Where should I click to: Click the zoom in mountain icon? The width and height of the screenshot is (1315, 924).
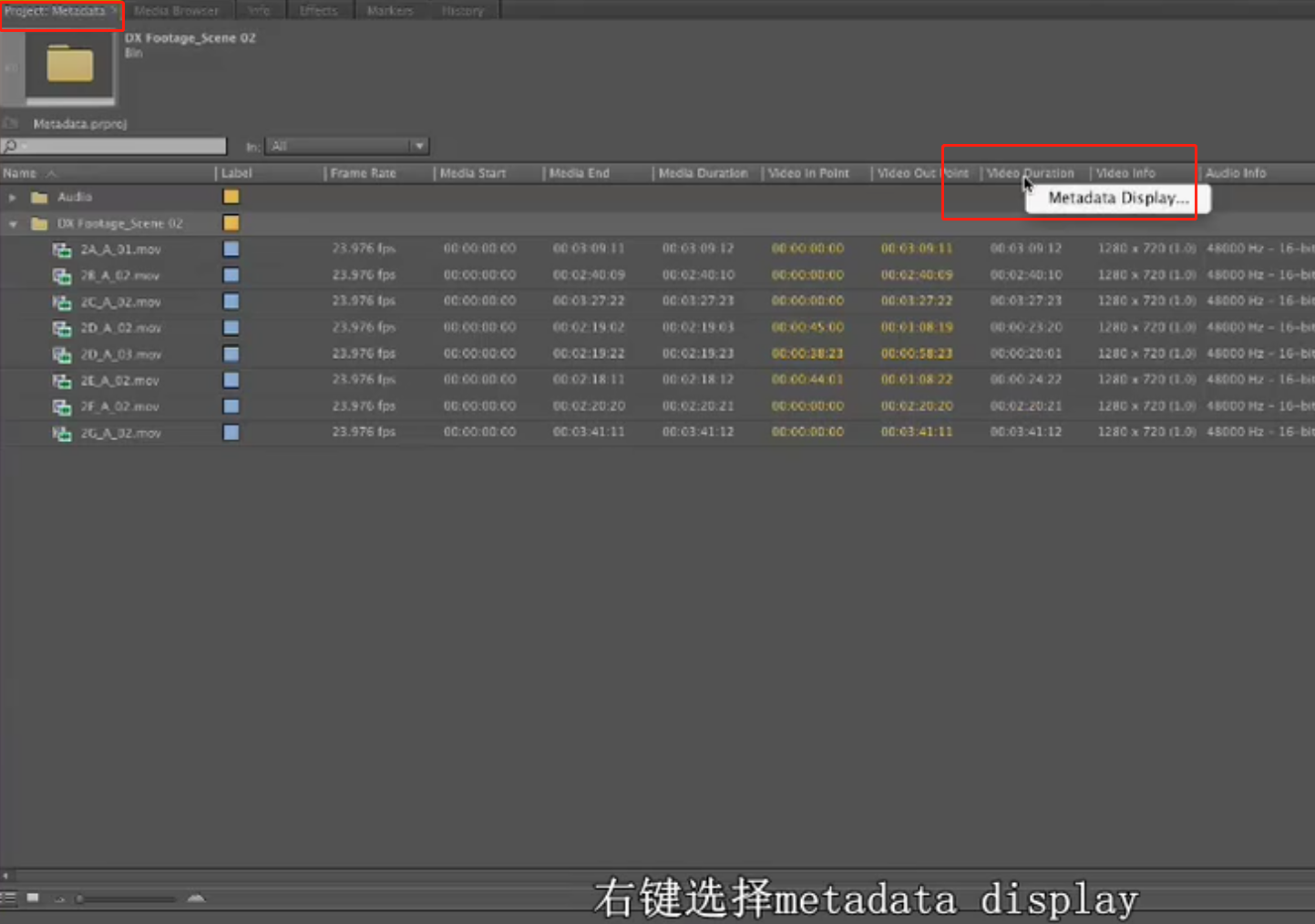click(196, 898)
